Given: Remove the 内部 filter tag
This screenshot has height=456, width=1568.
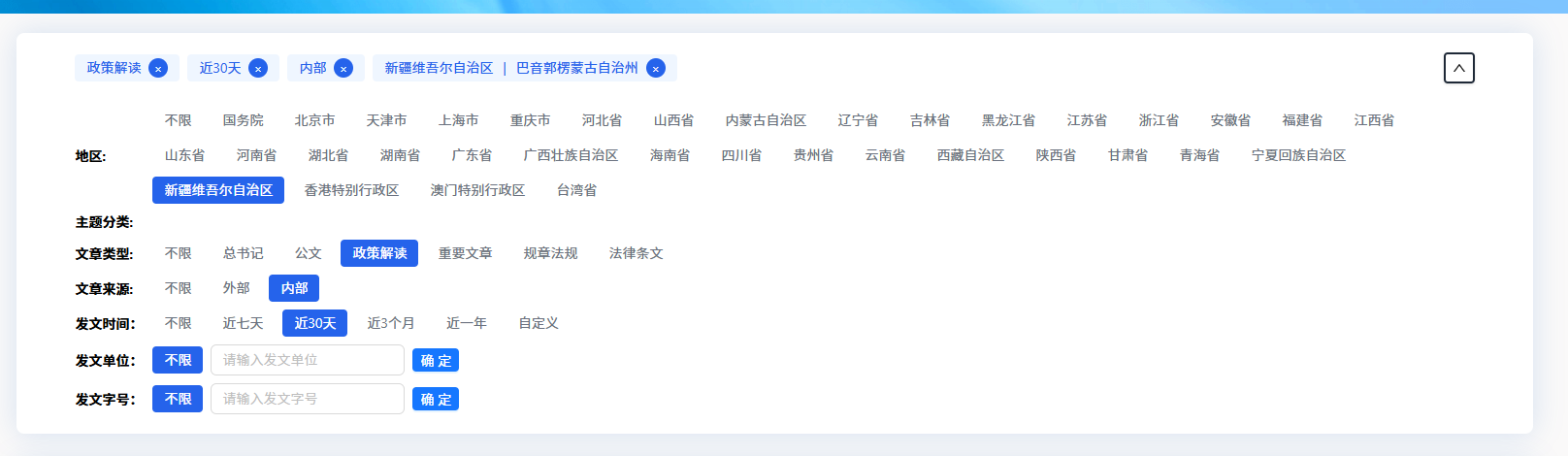Looking at the screenshot, I should click(x=343, y=68).
